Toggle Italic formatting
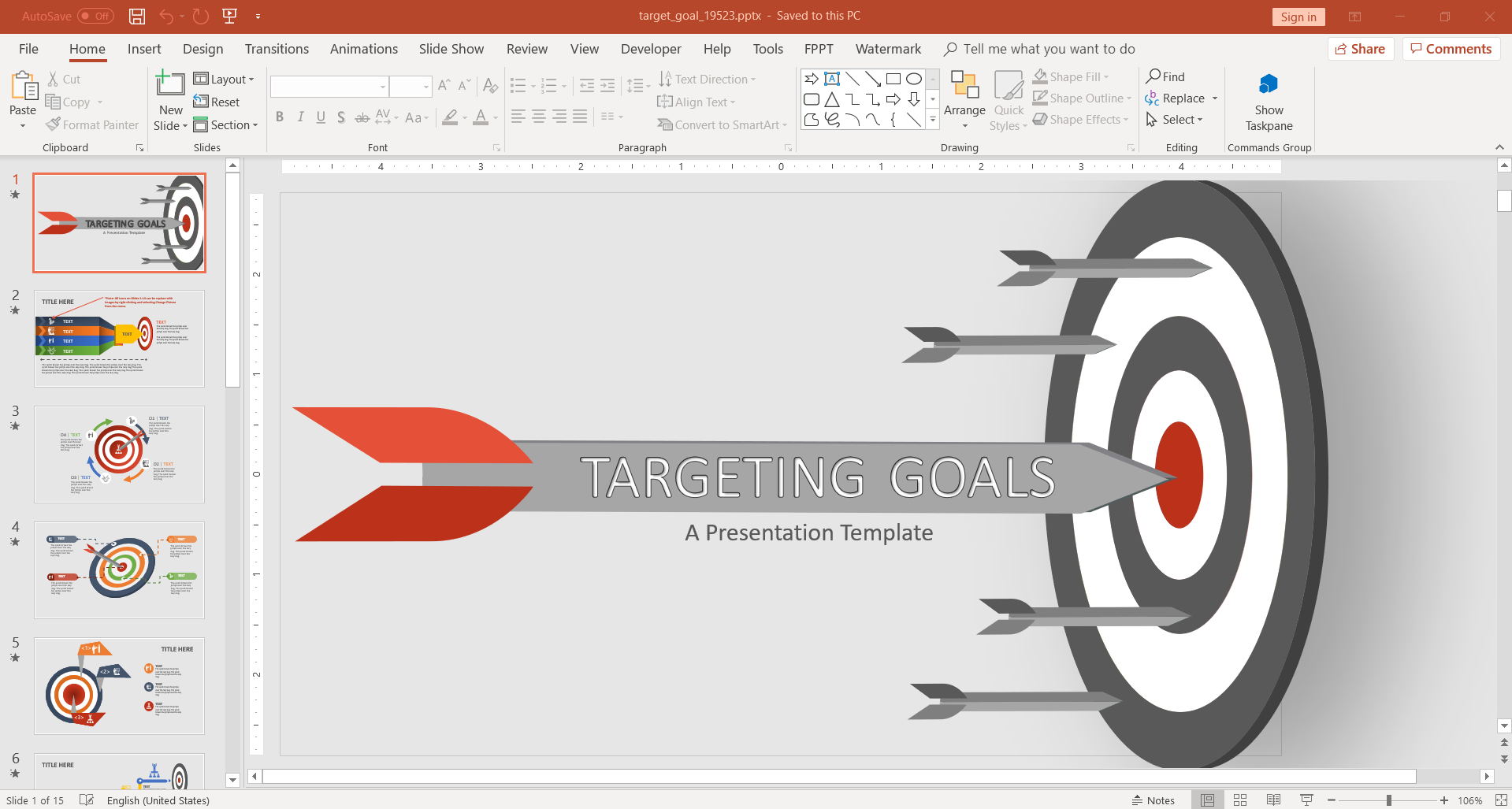Screen dimensions: 1512x809 (300, 117)
